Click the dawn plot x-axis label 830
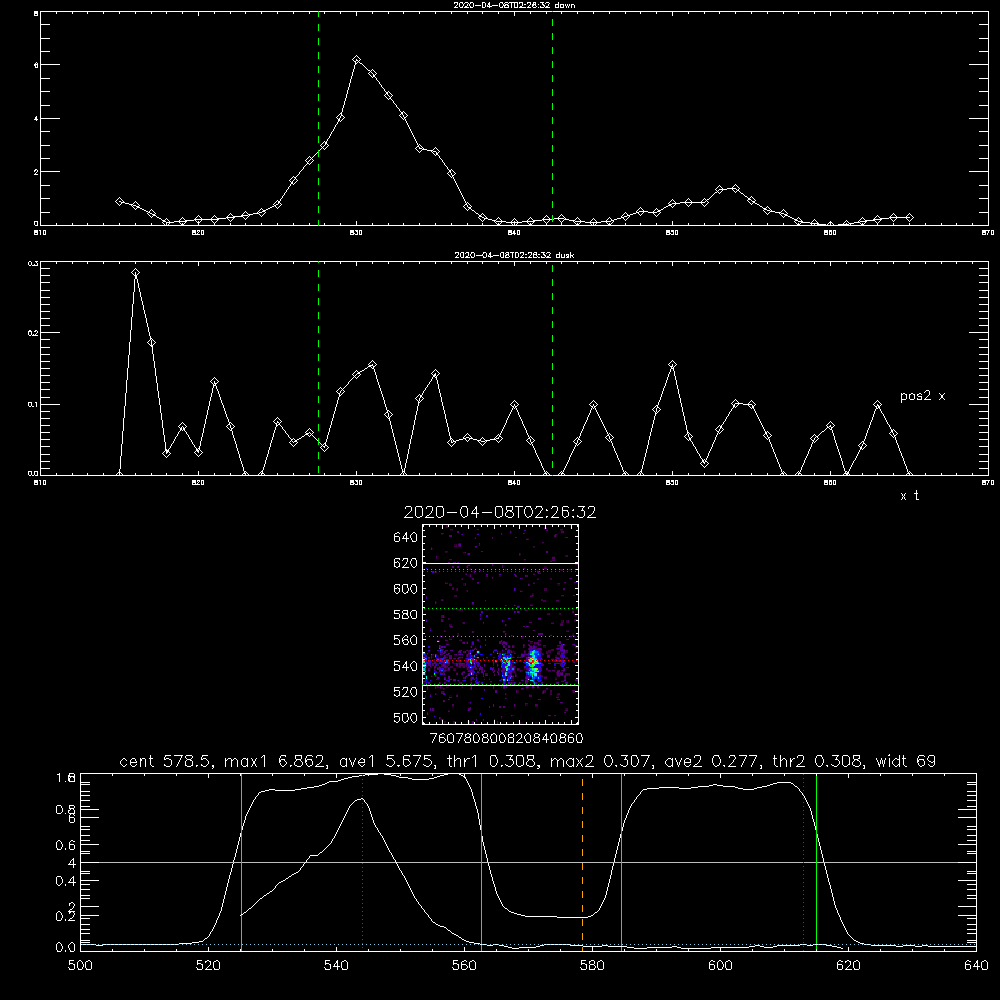 pyautogui.click(x=356, y=233)
